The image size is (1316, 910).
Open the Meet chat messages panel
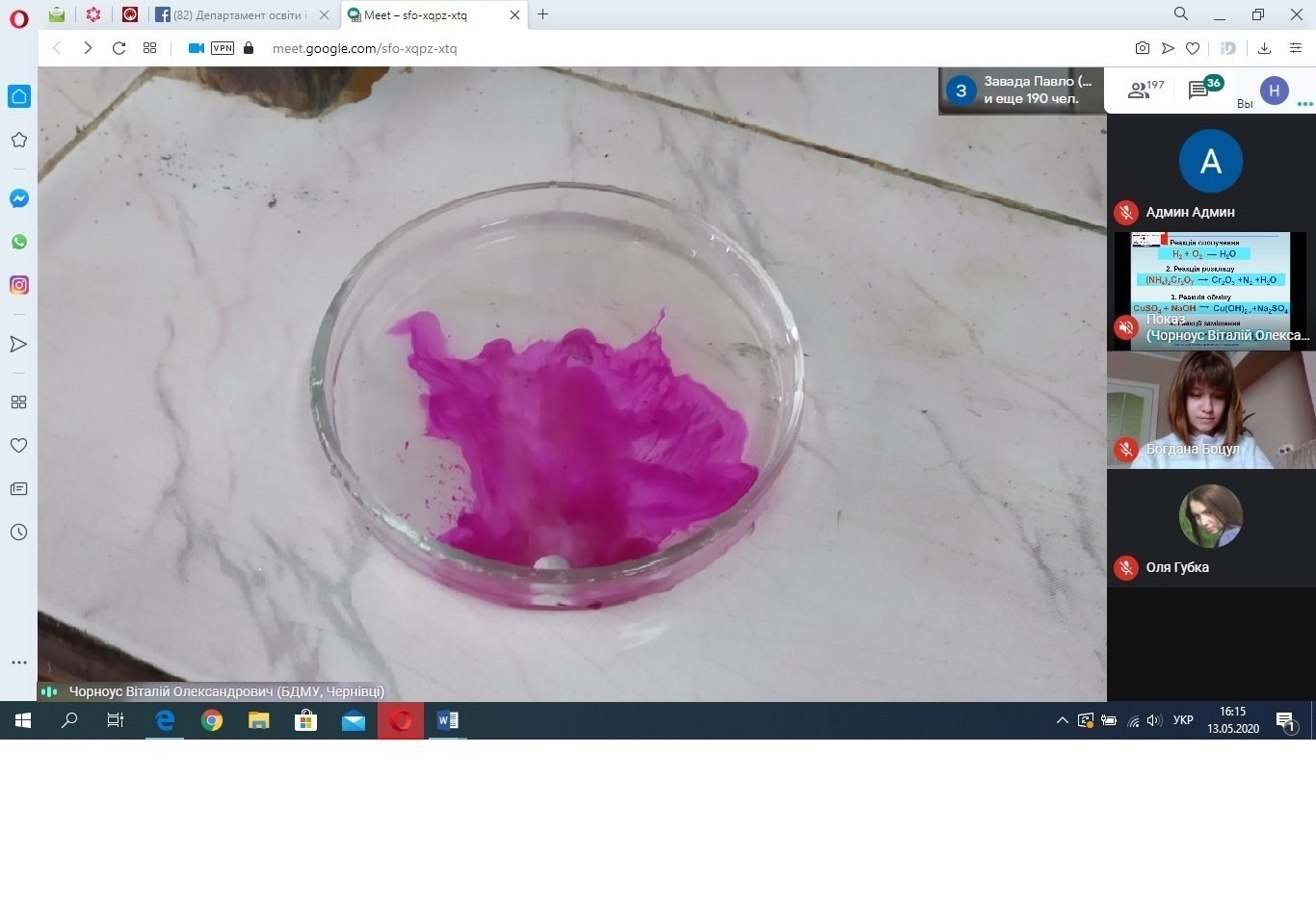pos(1198,91)
